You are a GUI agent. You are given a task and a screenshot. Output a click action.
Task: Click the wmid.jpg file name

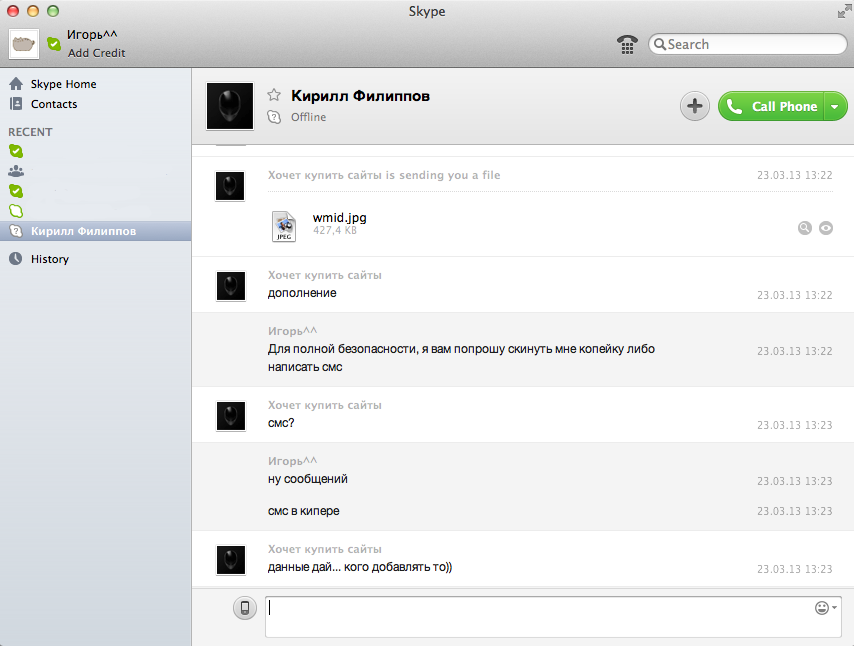339,218
